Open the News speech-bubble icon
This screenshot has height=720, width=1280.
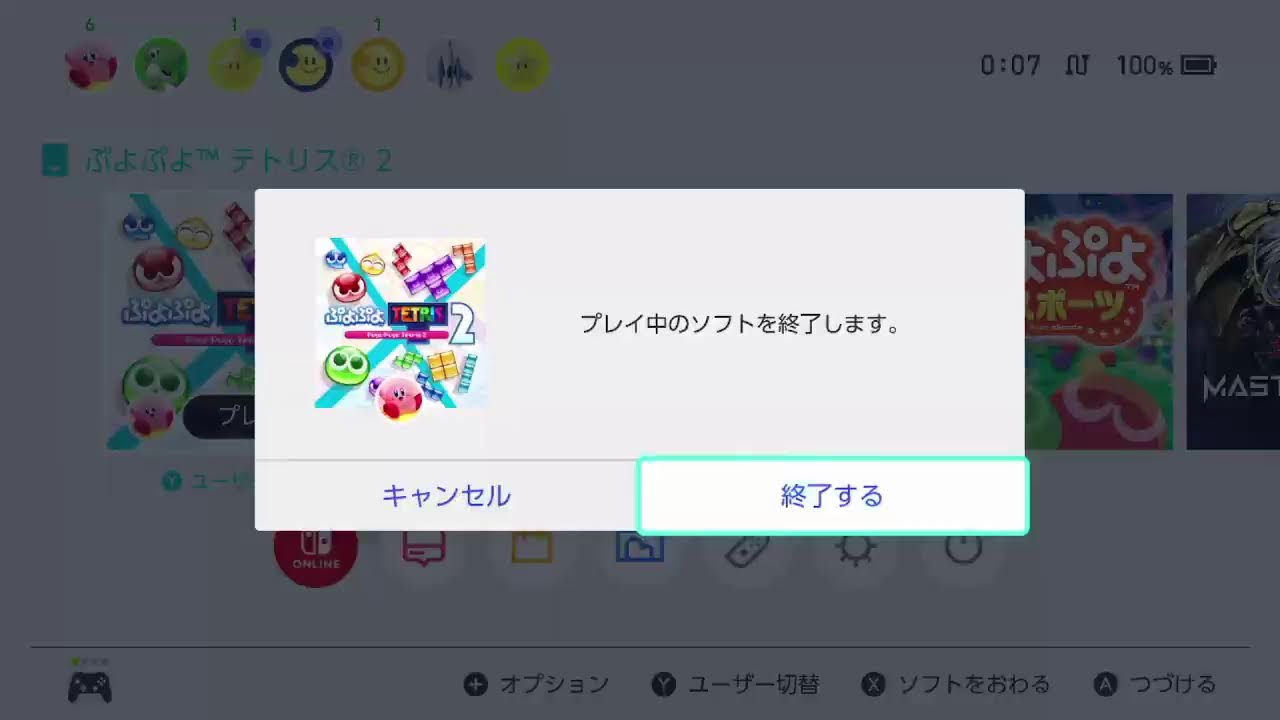tap(424, 548)
